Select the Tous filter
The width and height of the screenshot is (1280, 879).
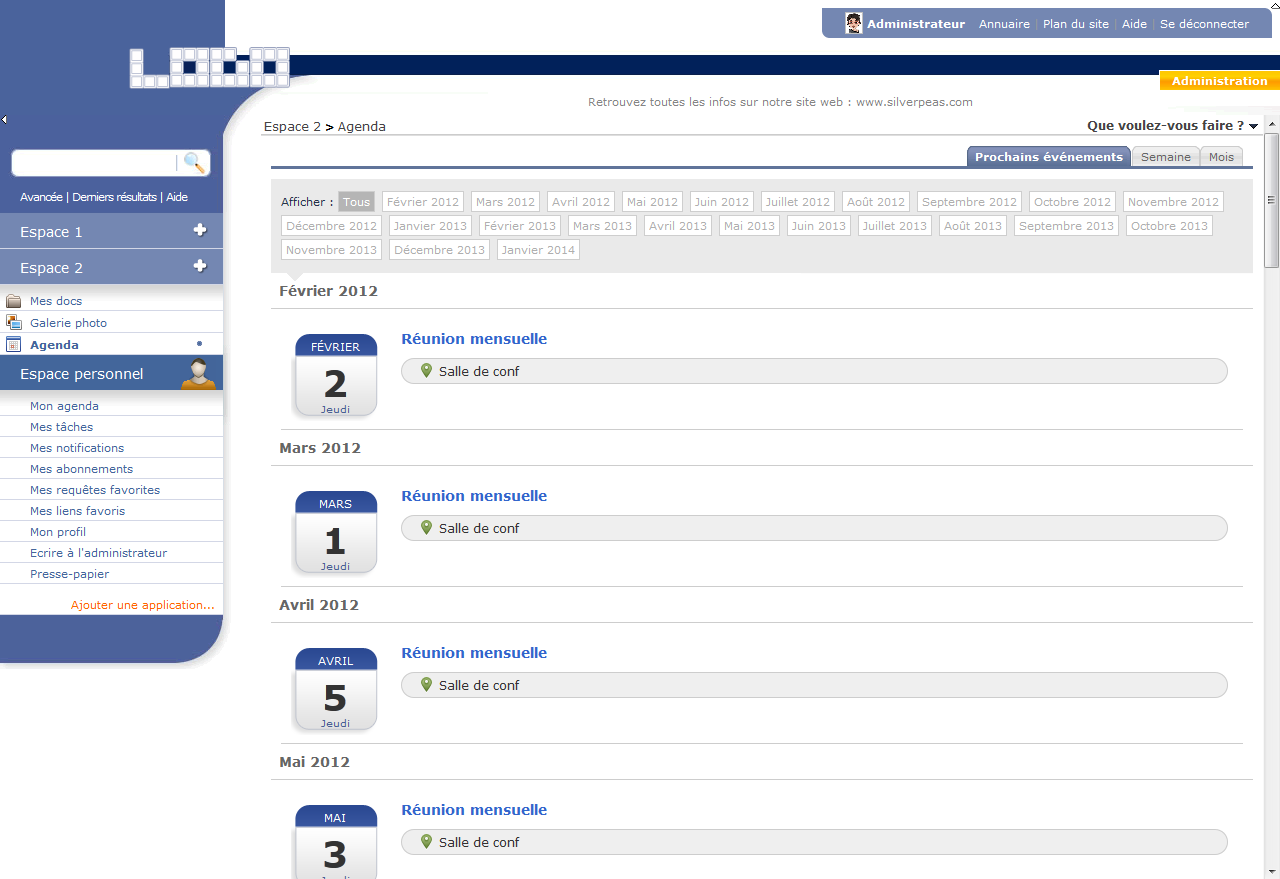point(356,202)
